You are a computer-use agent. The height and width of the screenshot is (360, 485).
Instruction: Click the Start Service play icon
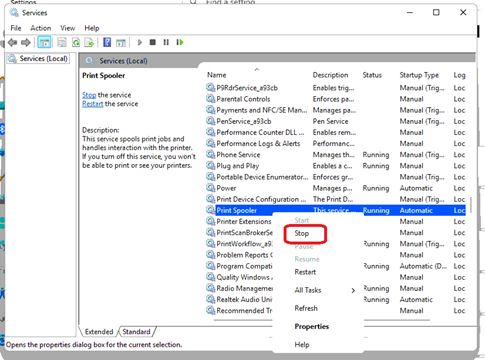(140, 42)
